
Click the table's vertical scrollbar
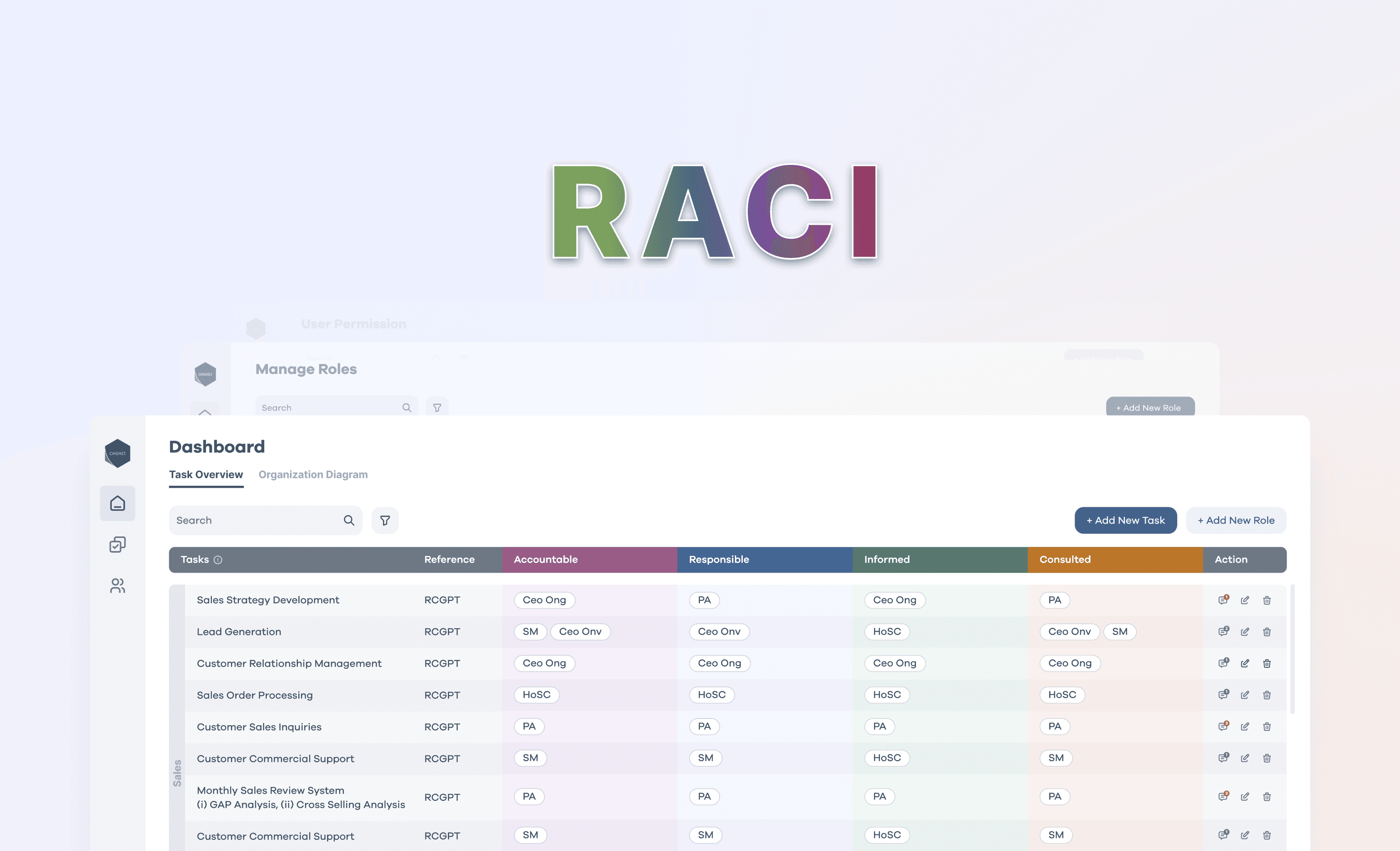point(1292,648)
